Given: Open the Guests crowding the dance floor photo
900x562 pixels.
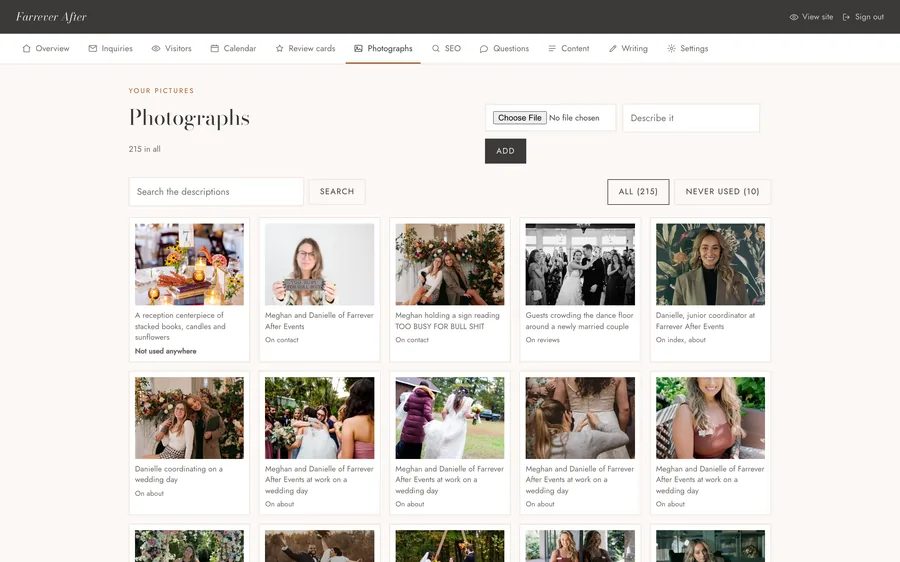Looking at the screenshot, I should 580,264.
